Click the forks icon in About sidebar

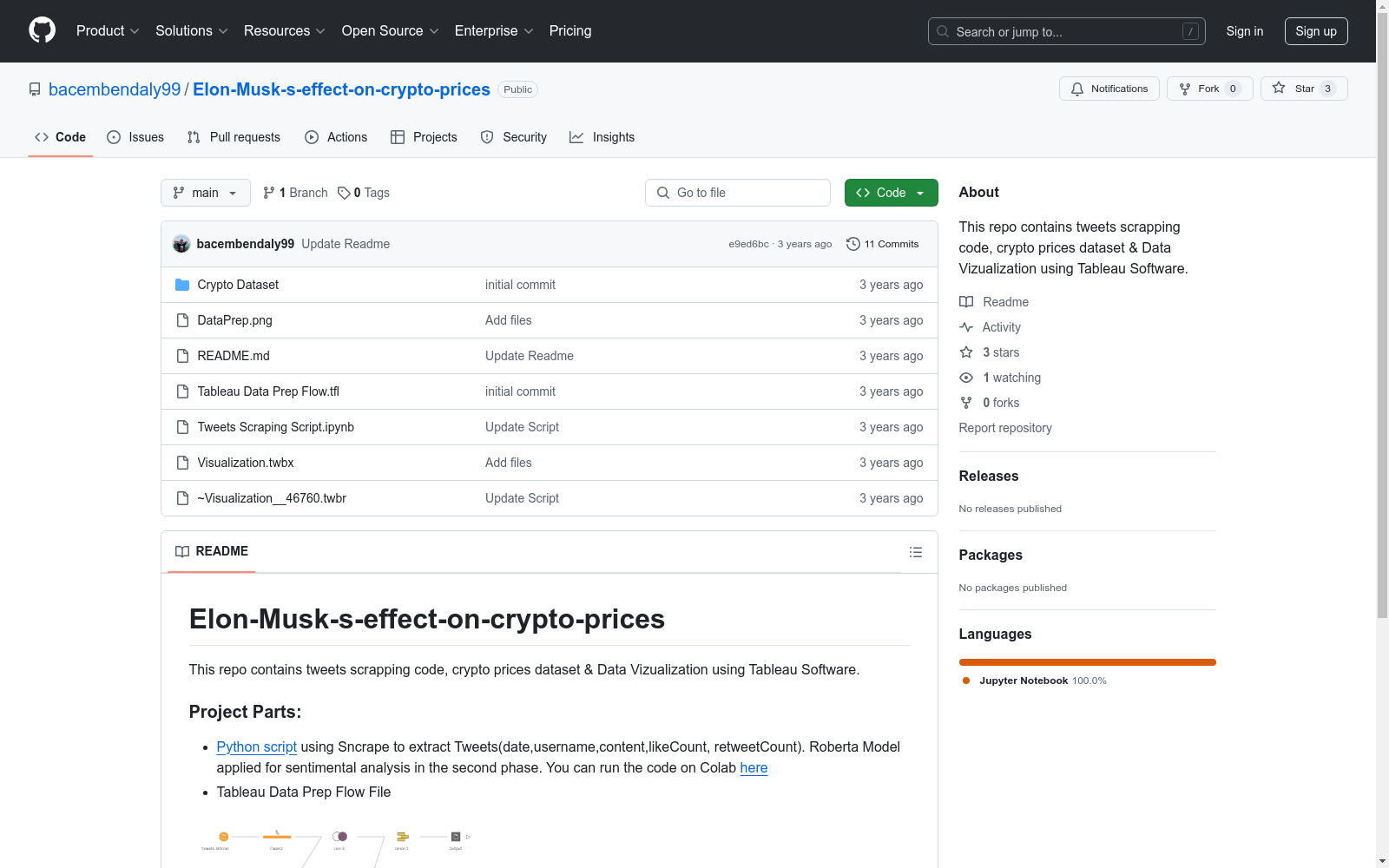[966, 403]
